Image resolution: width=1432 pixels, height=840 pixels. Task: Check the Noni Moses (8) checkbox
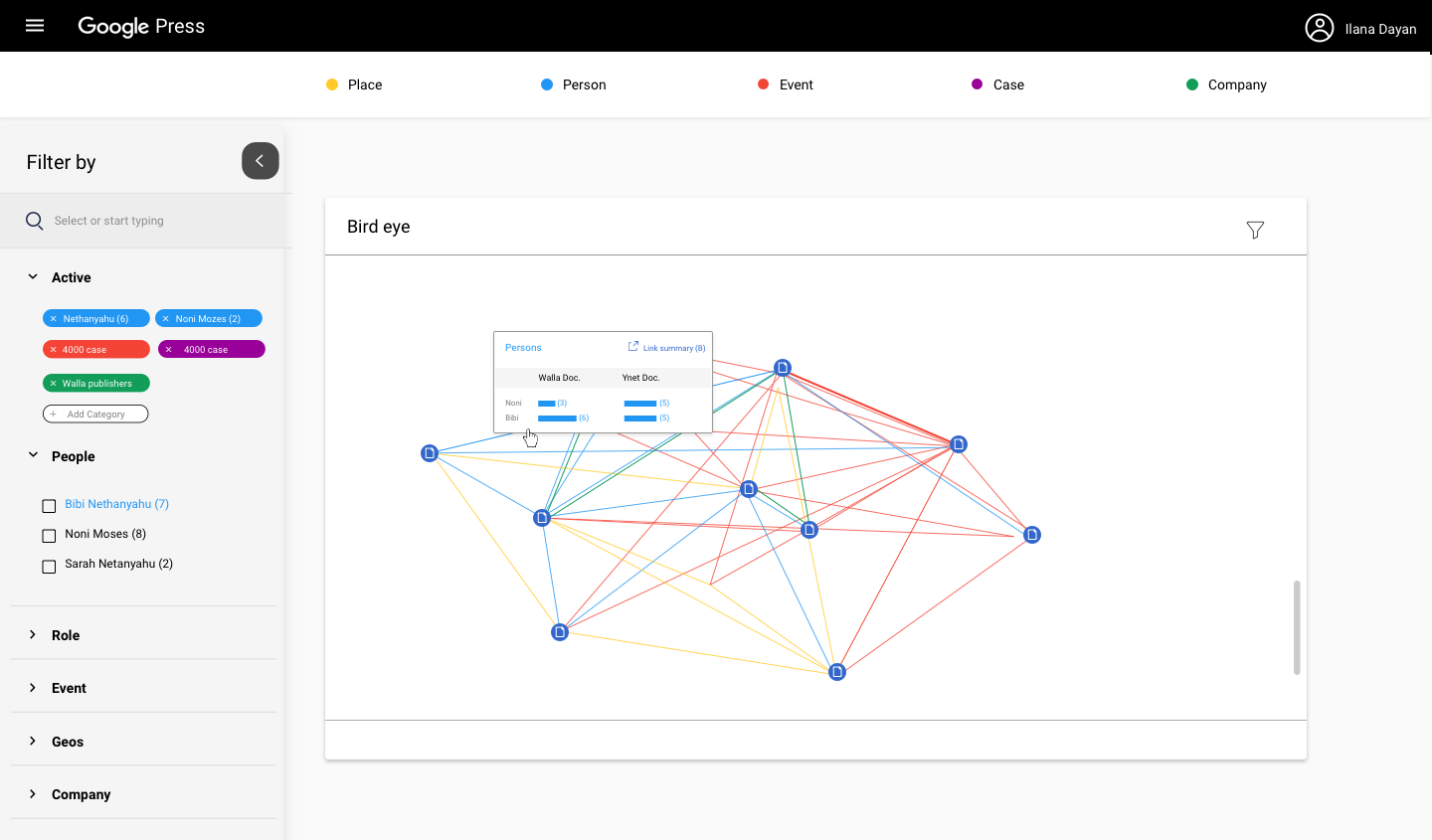(x=49, y=536)
